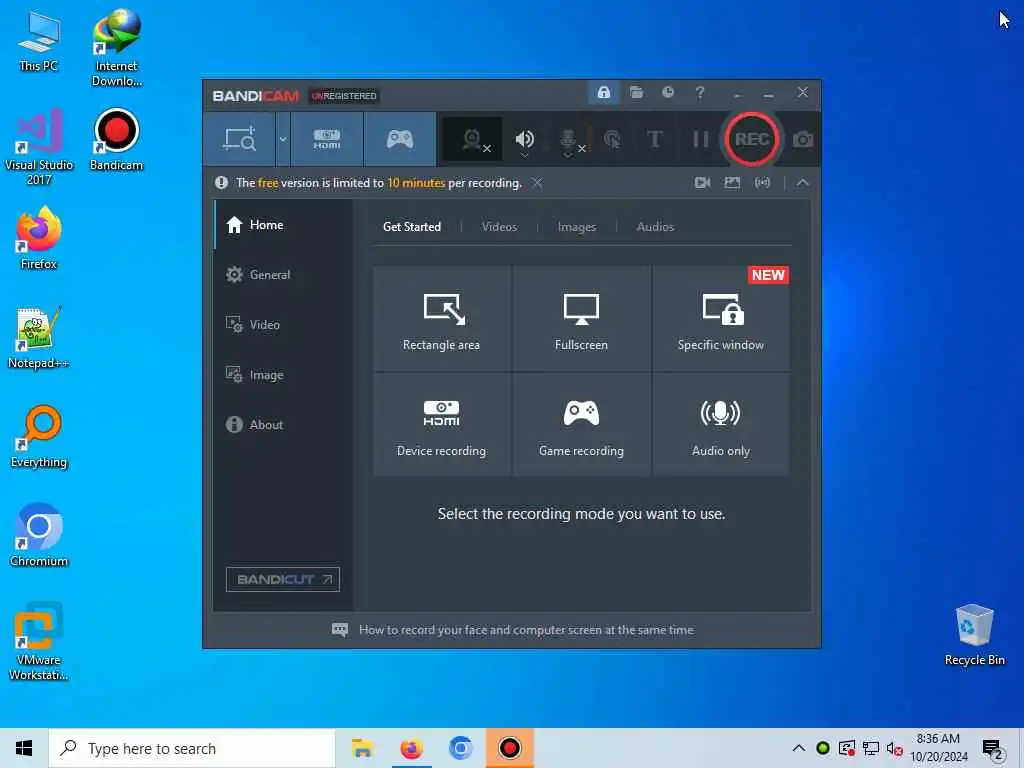Open the About section in sidebar
Viewport: 1024px width, 768px height.
[283, 424]
